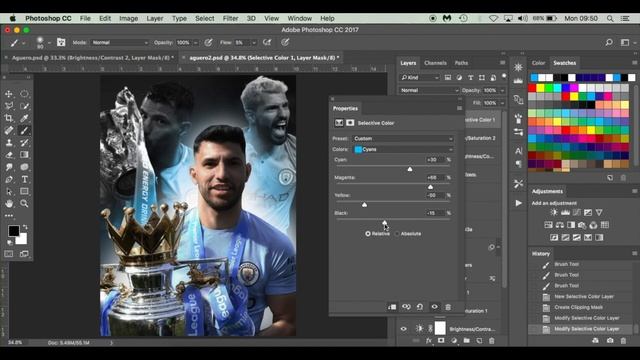Viewport: 640px width, 360px height.
Task: Click view previous state icon in Properties
Action: pyautogui.click(x=406, y=307)
